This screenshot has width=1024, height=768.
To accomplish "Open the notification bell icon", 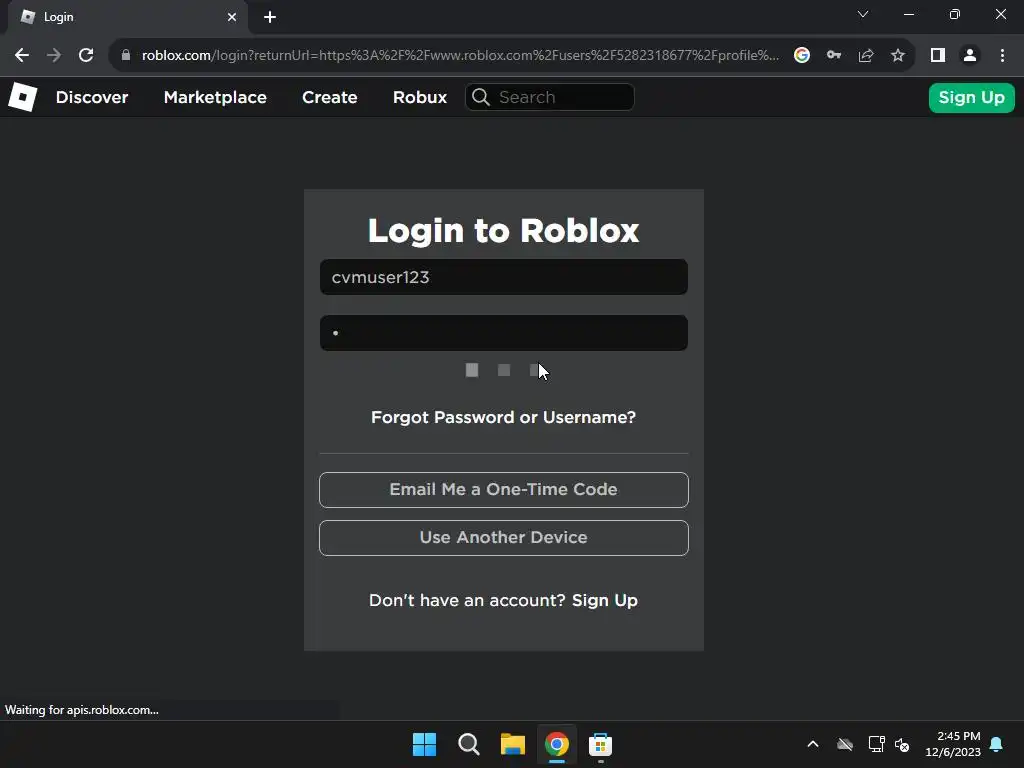I will point(997,744).
